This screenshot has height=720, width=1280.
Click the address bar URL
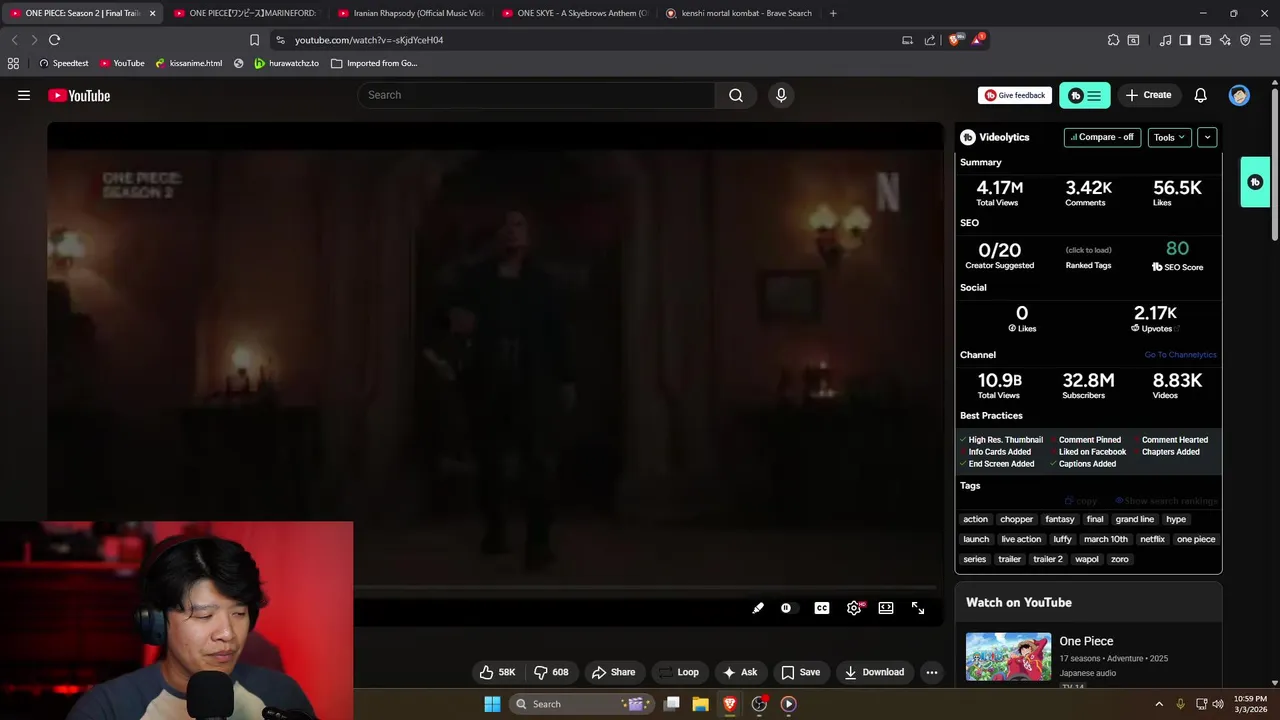(369, 40)
